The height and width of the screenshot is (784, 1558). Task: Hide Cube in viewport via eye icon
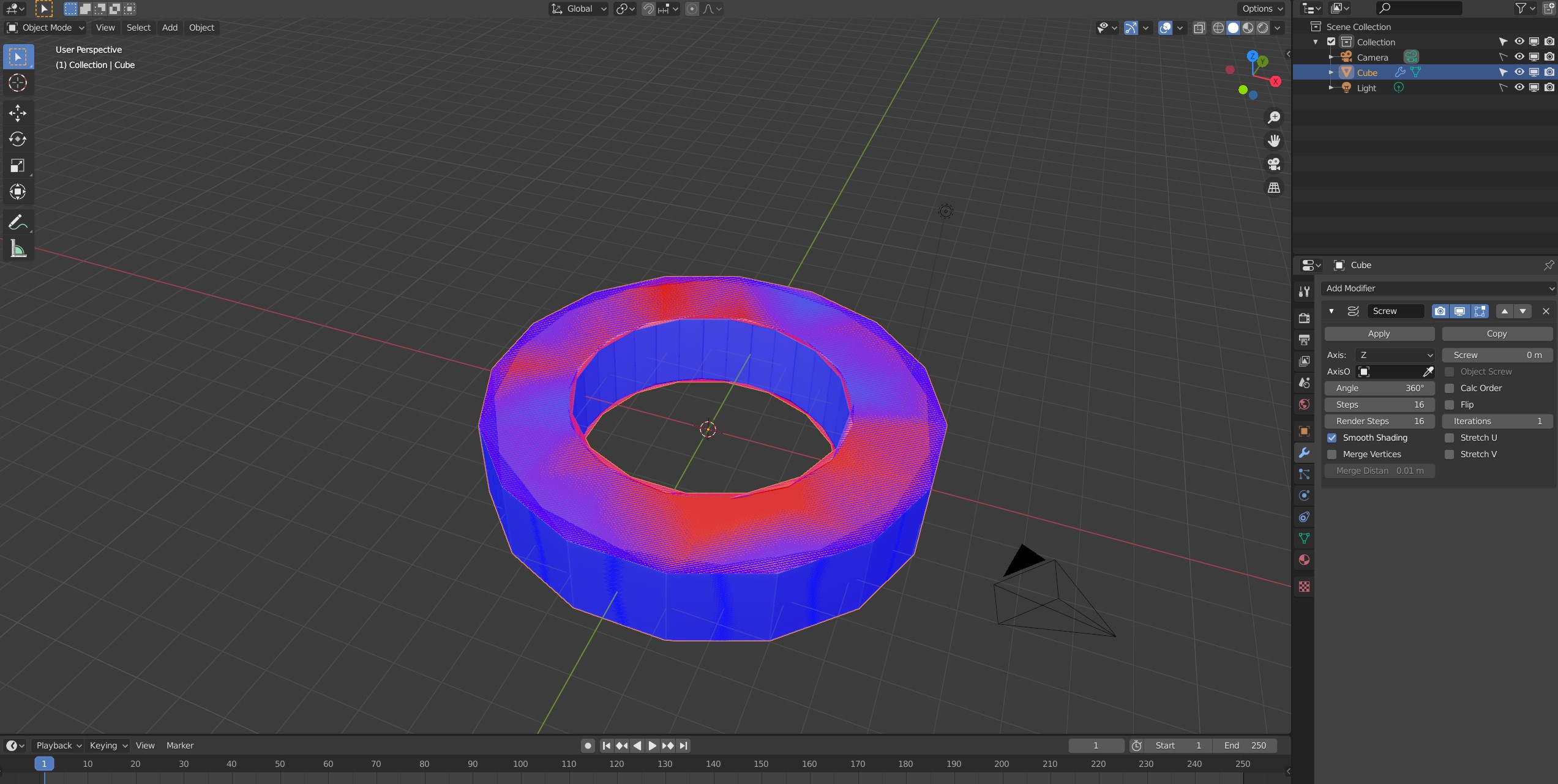[1519, 72]
